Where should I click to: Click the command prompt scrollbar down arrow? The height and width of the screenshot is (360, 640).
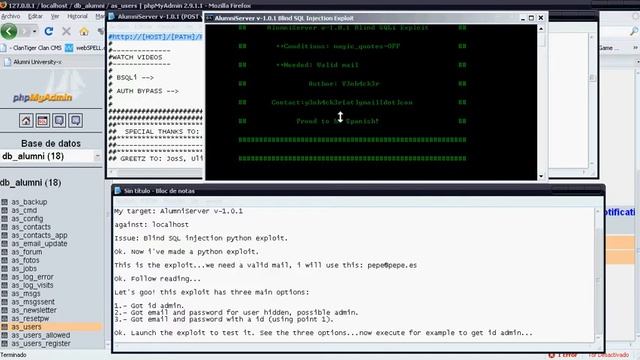(x=541, y=176)
